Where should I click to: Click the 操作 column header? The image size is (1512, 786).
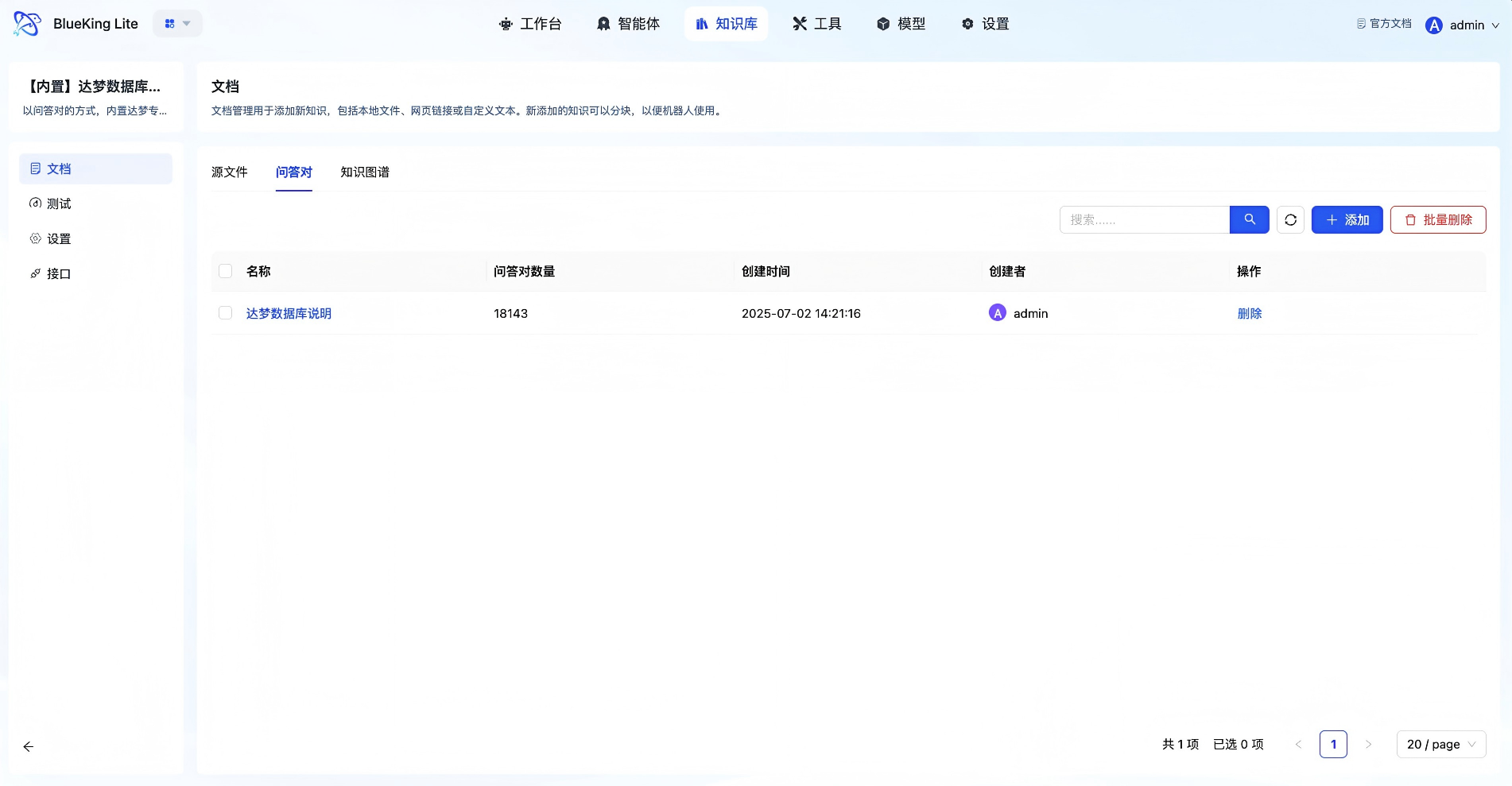(x=1249, y=271)
